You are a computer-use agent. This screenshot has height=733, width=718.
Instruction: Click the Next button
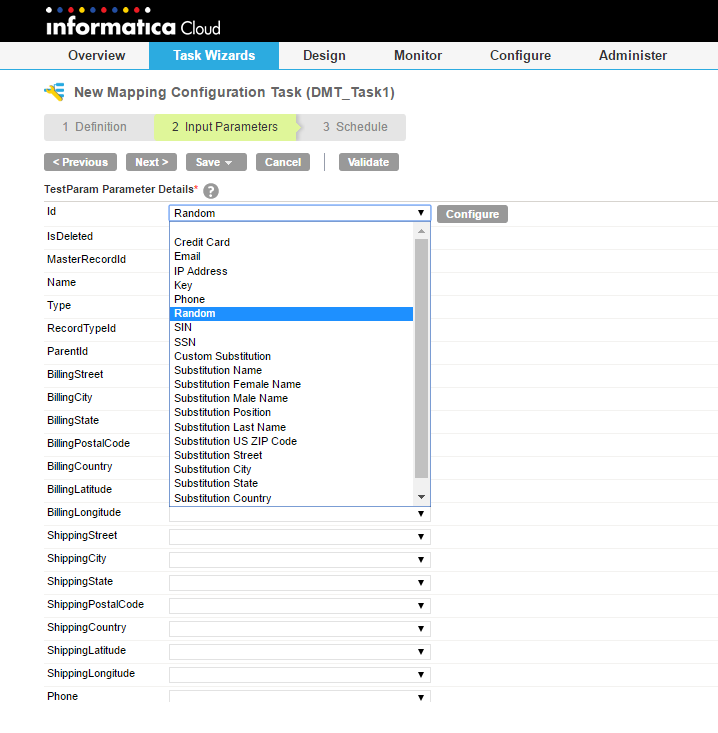click(151, 162)
